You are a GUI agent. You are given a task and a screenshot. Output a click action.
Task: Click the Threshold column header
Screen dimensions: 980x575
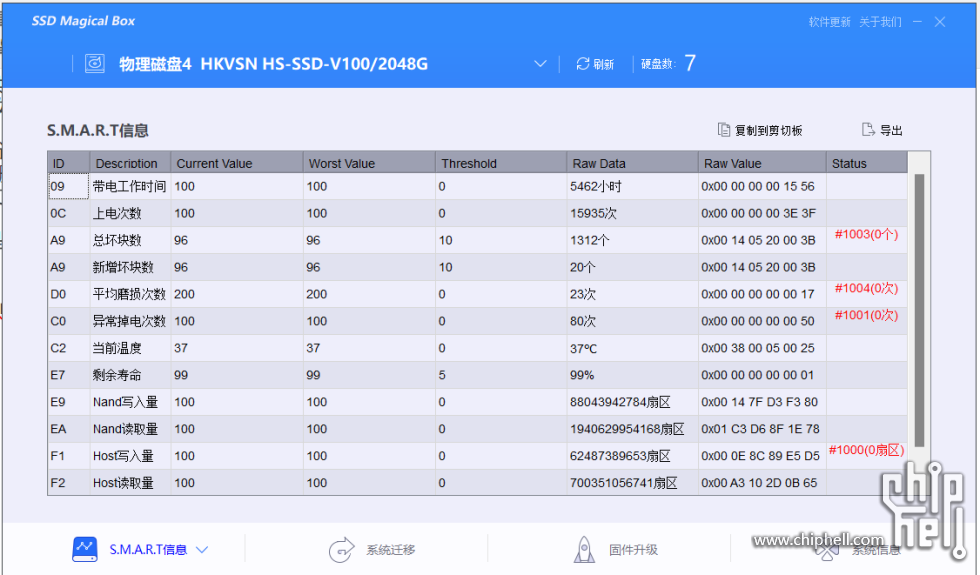501,163
